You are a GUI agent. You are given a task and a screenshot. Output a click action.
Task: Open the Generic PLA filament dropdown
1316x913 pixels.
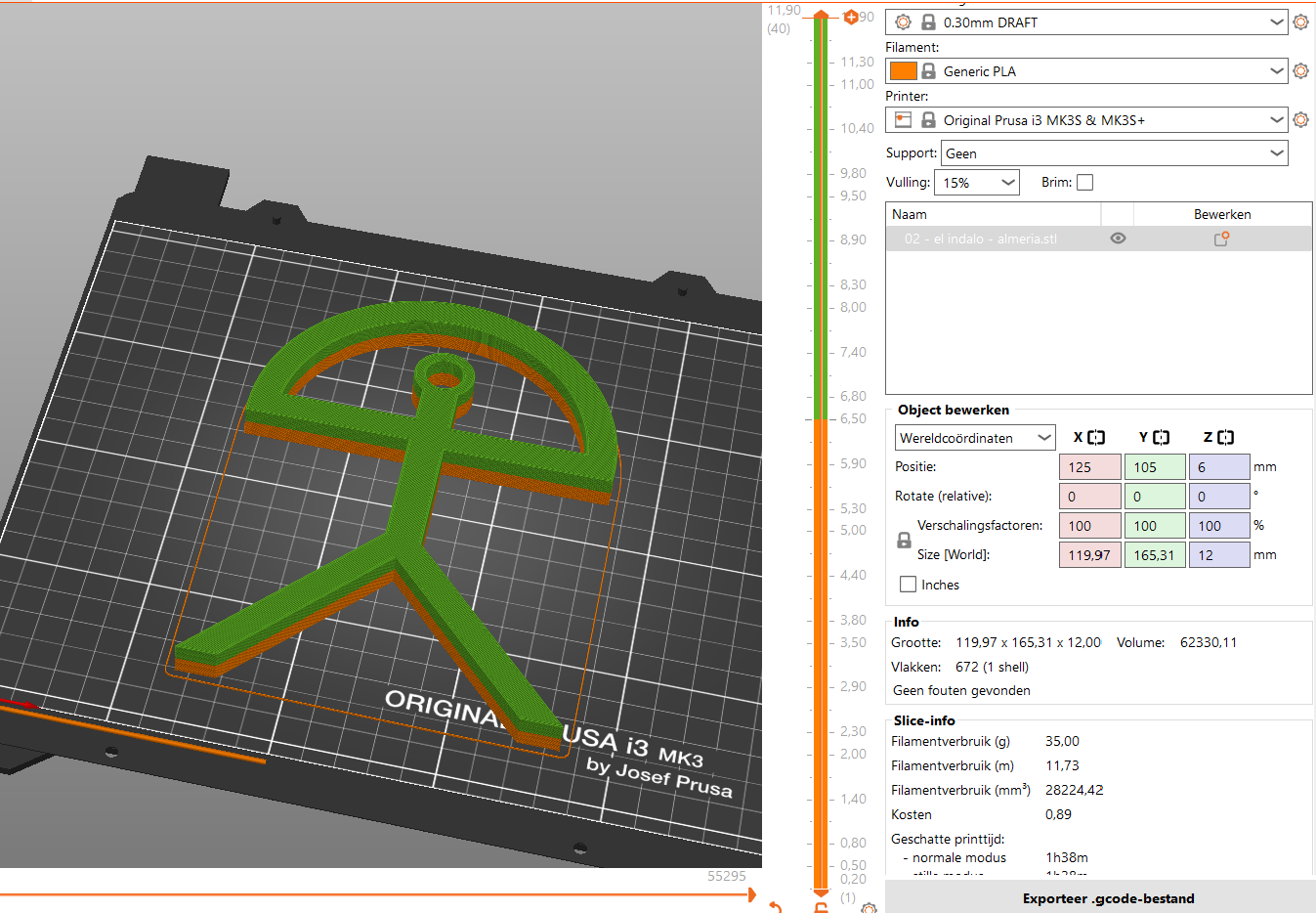click(x=1086, y=70)
